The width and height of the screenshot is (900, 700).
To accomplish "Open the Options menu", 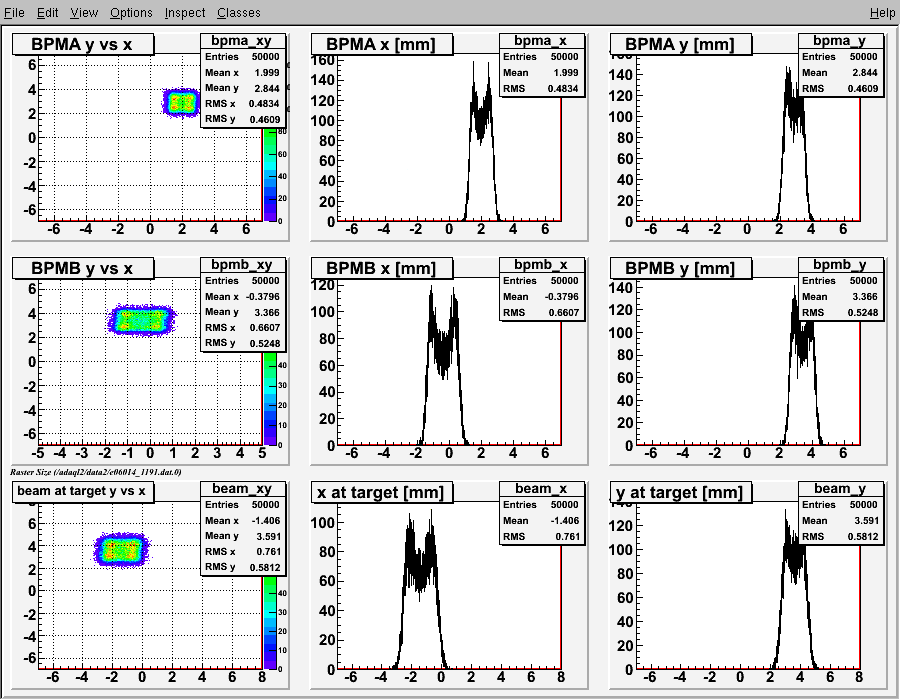I will [131, 13].
